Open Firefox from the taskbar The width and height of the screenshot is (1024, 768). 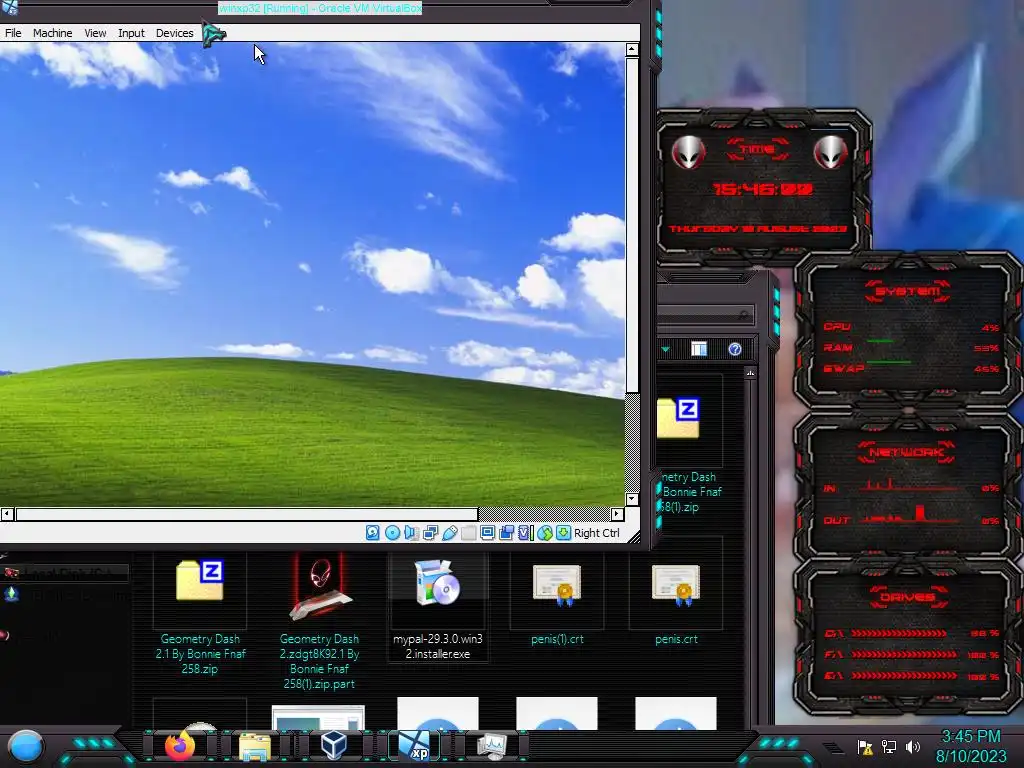pyautogui.click(x=180, y=745)
